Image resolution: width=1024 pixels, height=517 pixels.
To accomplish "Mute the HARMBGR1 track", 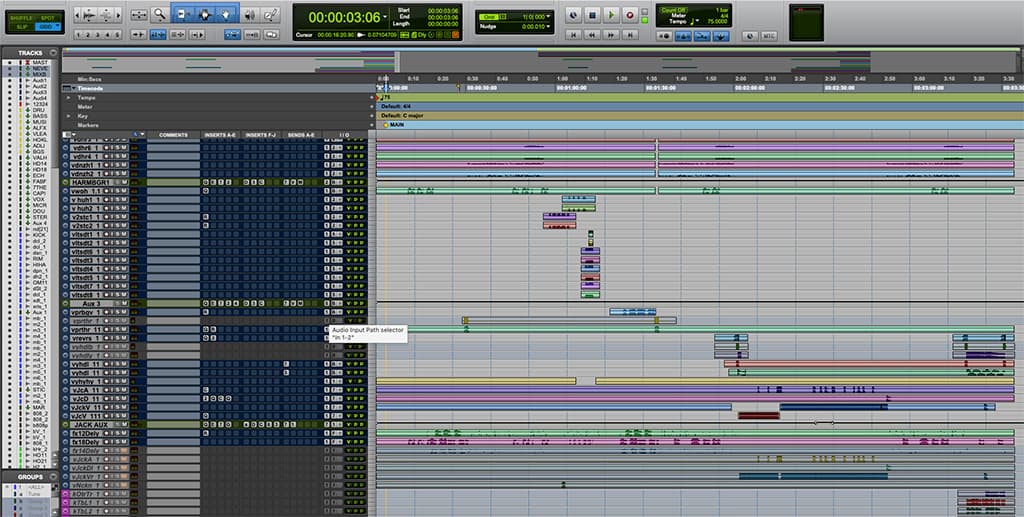I will [x=124, y=183].
